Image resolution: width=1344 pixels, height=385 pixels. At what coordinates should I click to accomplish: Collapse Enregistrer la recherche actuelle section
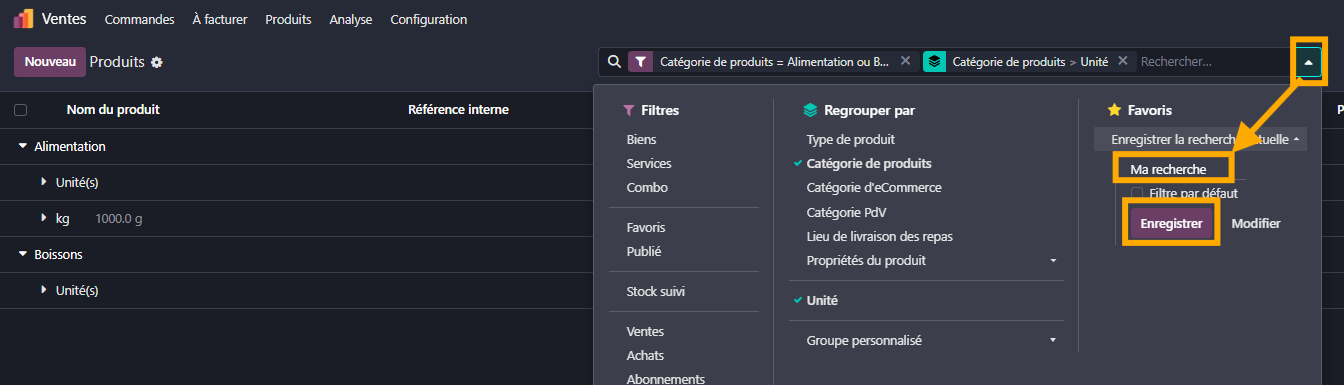[1200, 139]
